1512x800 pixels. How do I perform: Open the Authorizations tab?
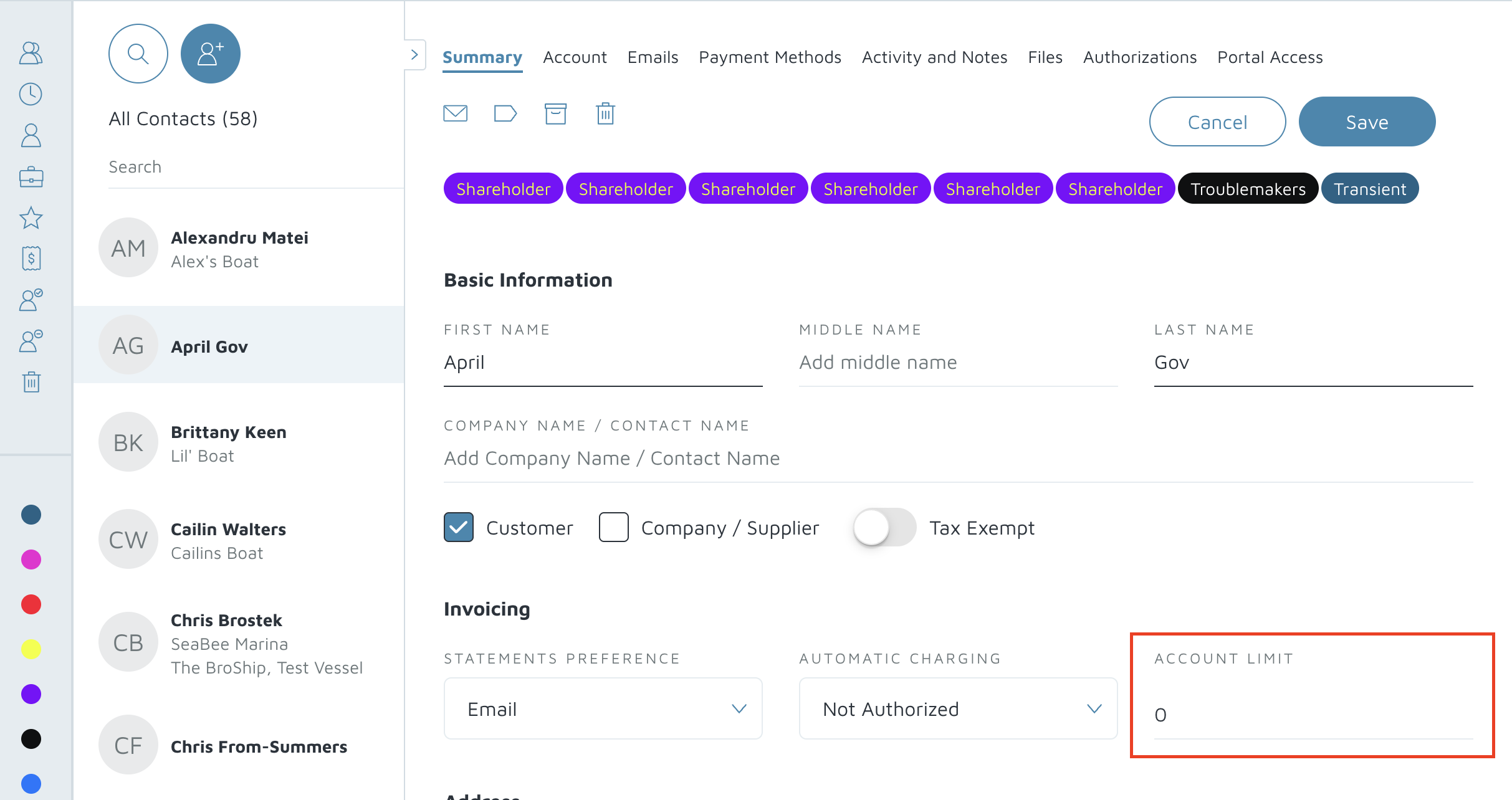(x=1139, y=57)
